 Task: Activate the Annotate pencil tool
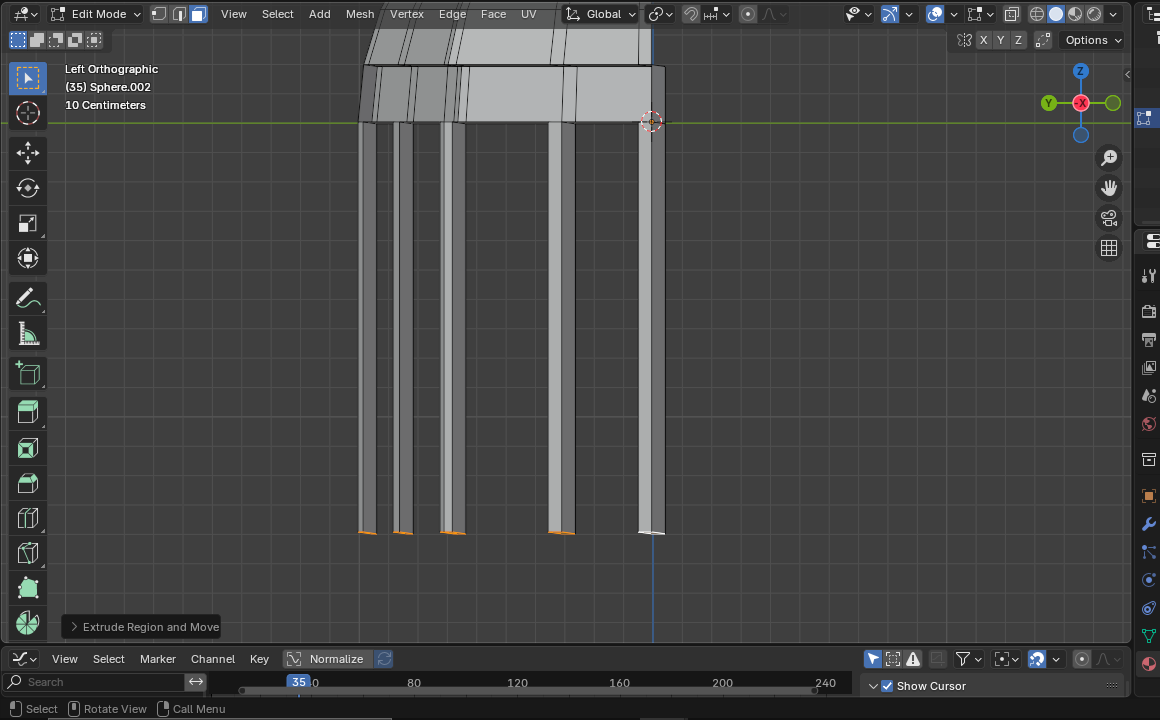point(27,299)
